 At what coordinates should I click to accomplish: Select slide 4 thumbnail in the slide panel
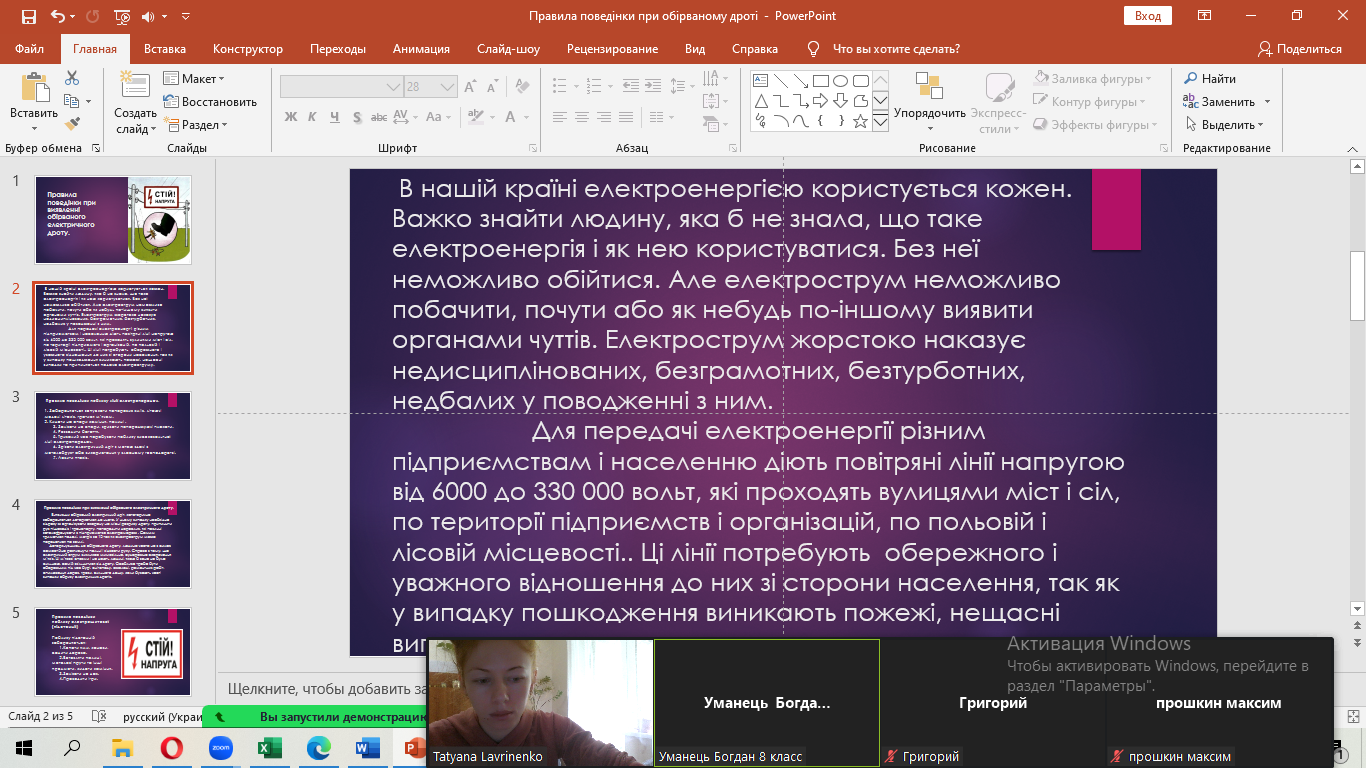[113, 544]
